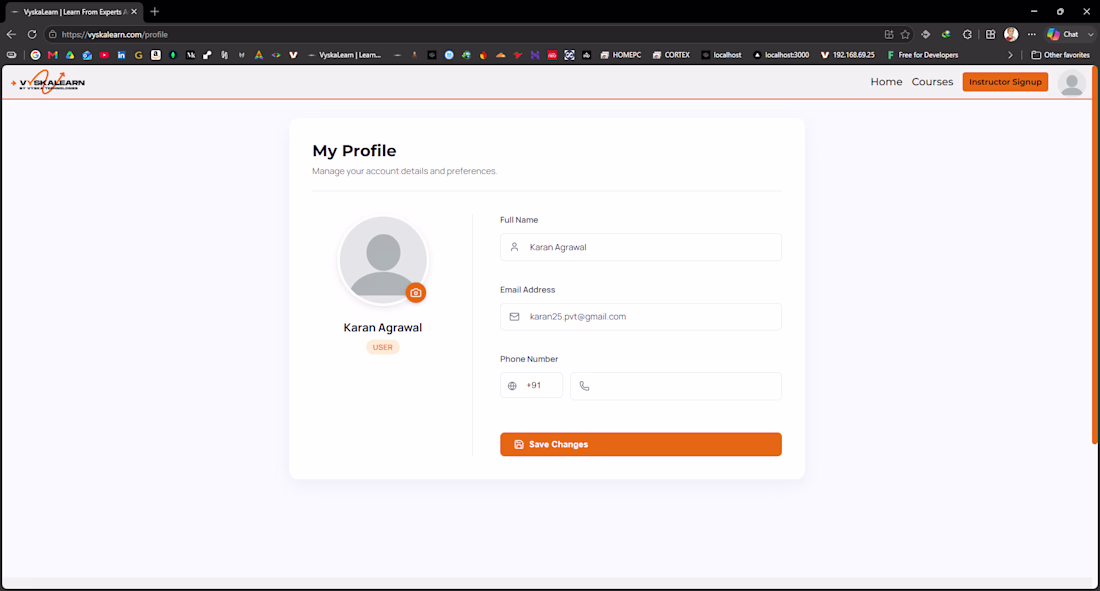The height and width of the screenshot is (591, 1100).
Task: Click the Save Changes button
Action: click(640, 444)
